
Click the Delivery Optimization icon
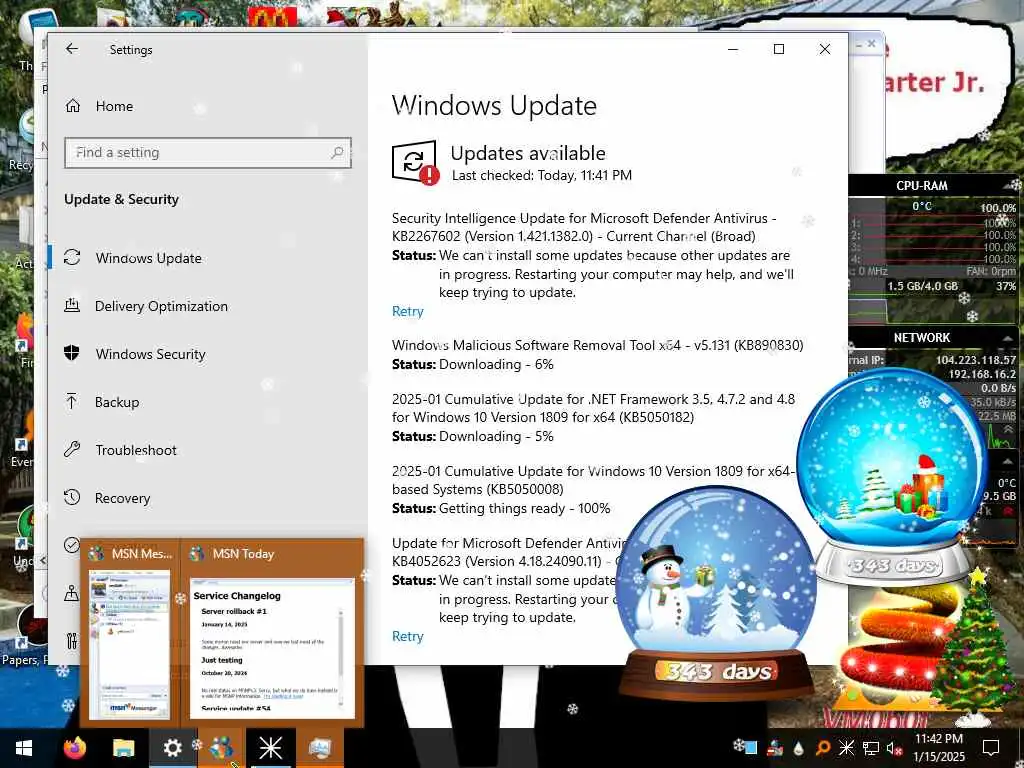(x=72, y=305)
